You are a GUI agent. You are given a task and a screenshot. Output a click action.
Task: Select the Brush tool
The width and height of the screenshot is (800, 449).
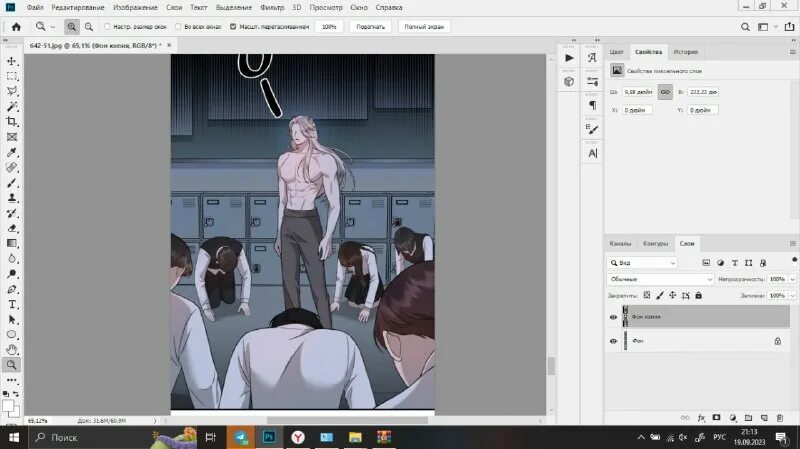12,183
